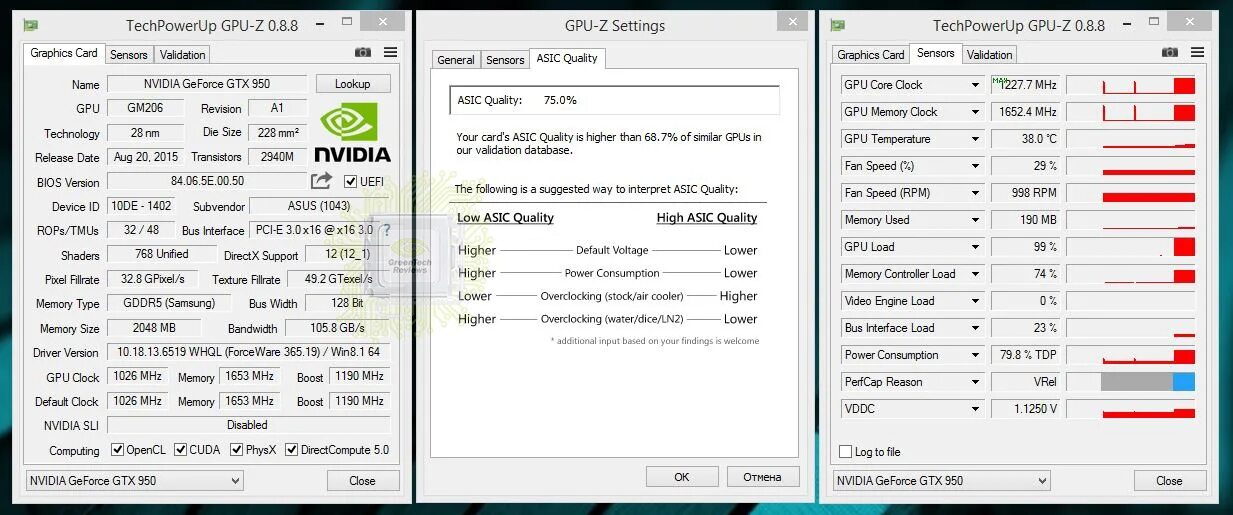
Task: Click GPU-Z app icon in right window title bar
Action: tap(838, 25)
